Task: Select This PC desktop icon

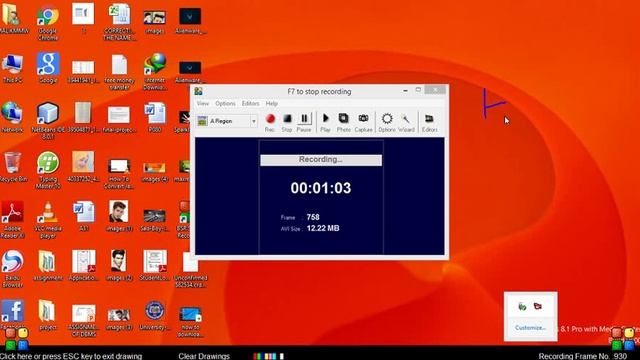Action: [12, 68]
